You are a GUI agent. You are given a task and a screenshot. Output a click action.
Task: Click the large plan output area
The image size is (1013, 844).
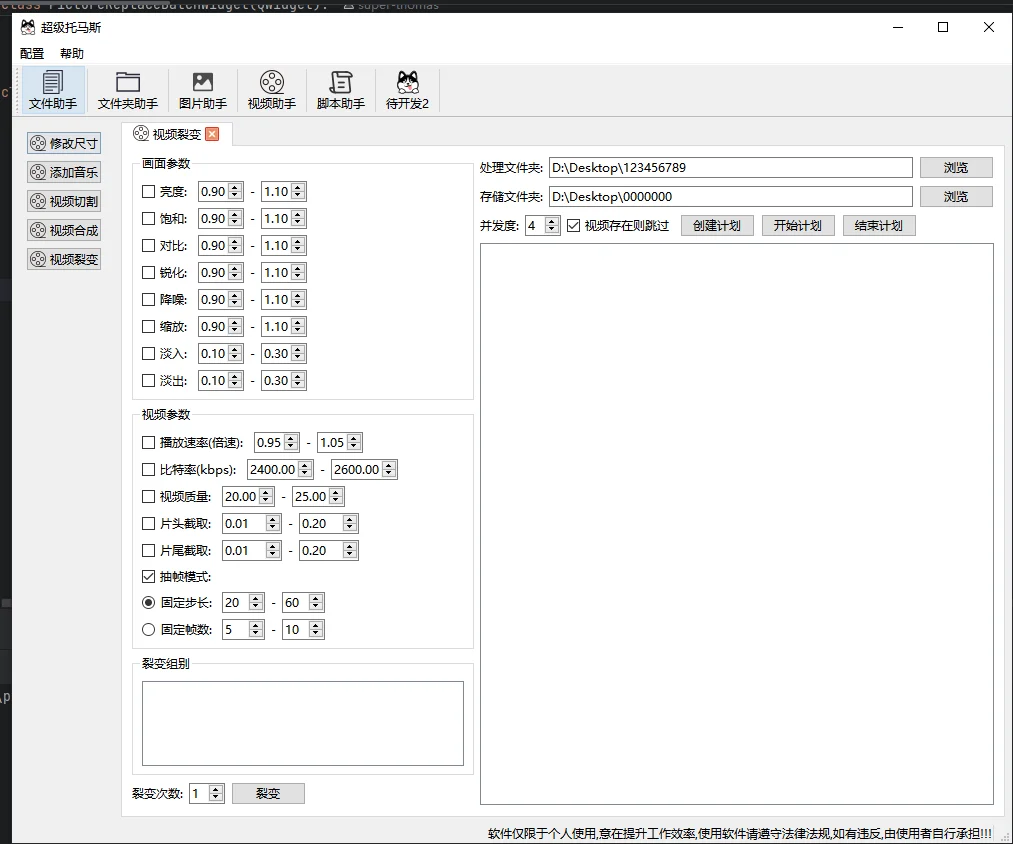736,523
